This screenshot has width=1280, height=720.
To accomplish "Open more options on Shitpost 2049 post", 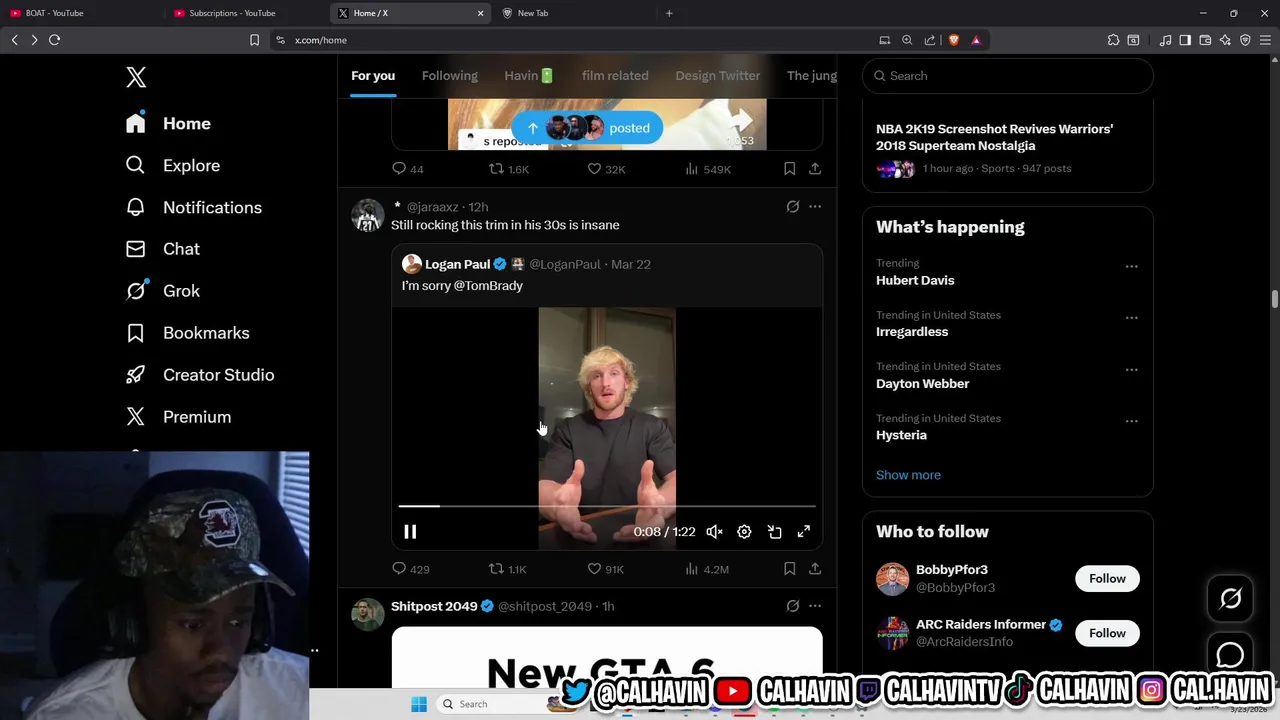I will (815, 606).
